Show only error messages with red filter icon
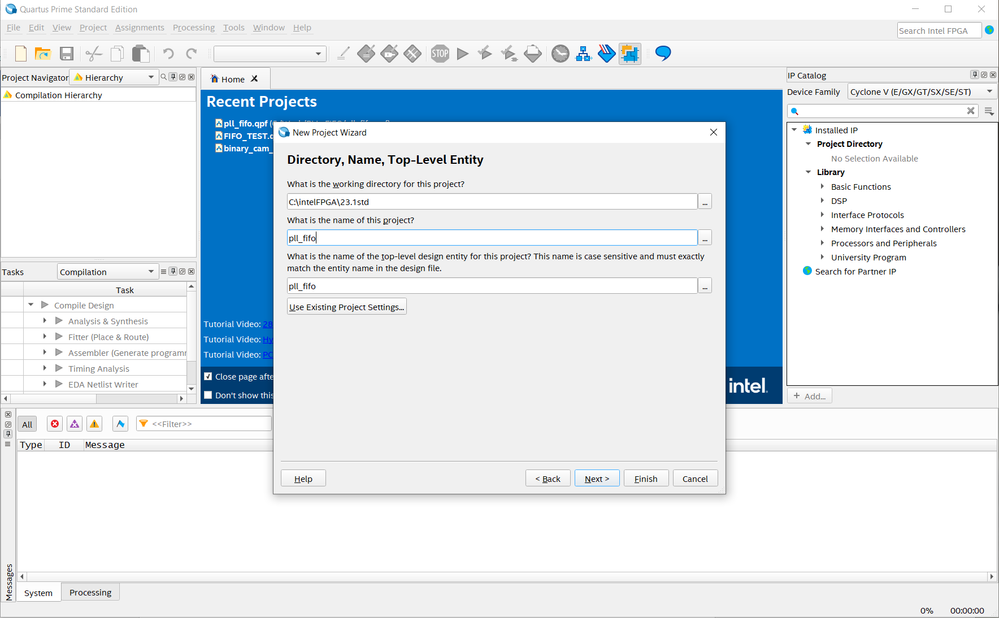 point(55,424)
